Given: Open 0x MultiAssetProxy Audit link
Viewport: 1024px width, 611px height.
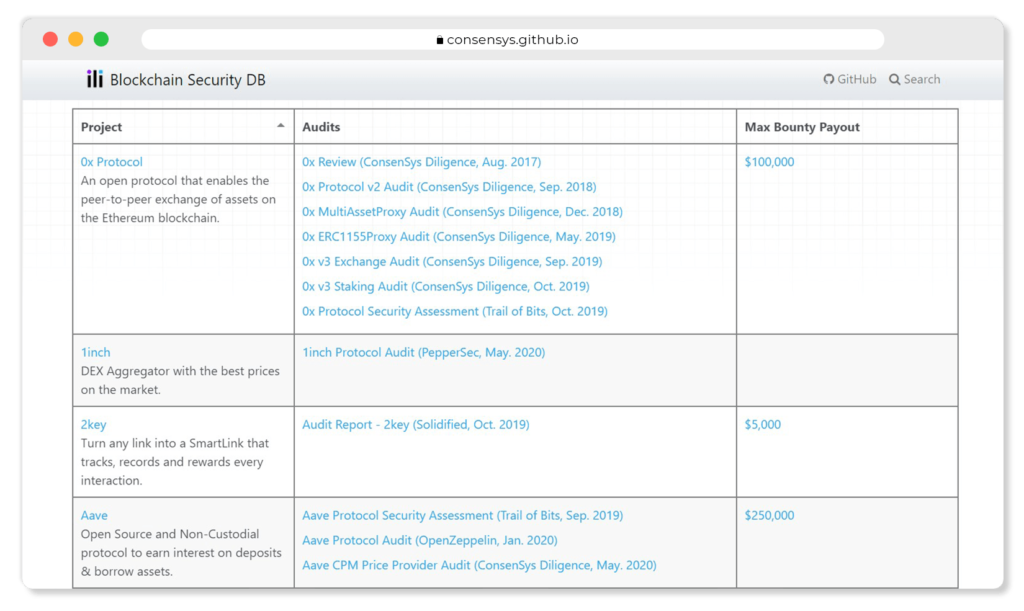Looking at the screenshot, I should coord(462,212).
